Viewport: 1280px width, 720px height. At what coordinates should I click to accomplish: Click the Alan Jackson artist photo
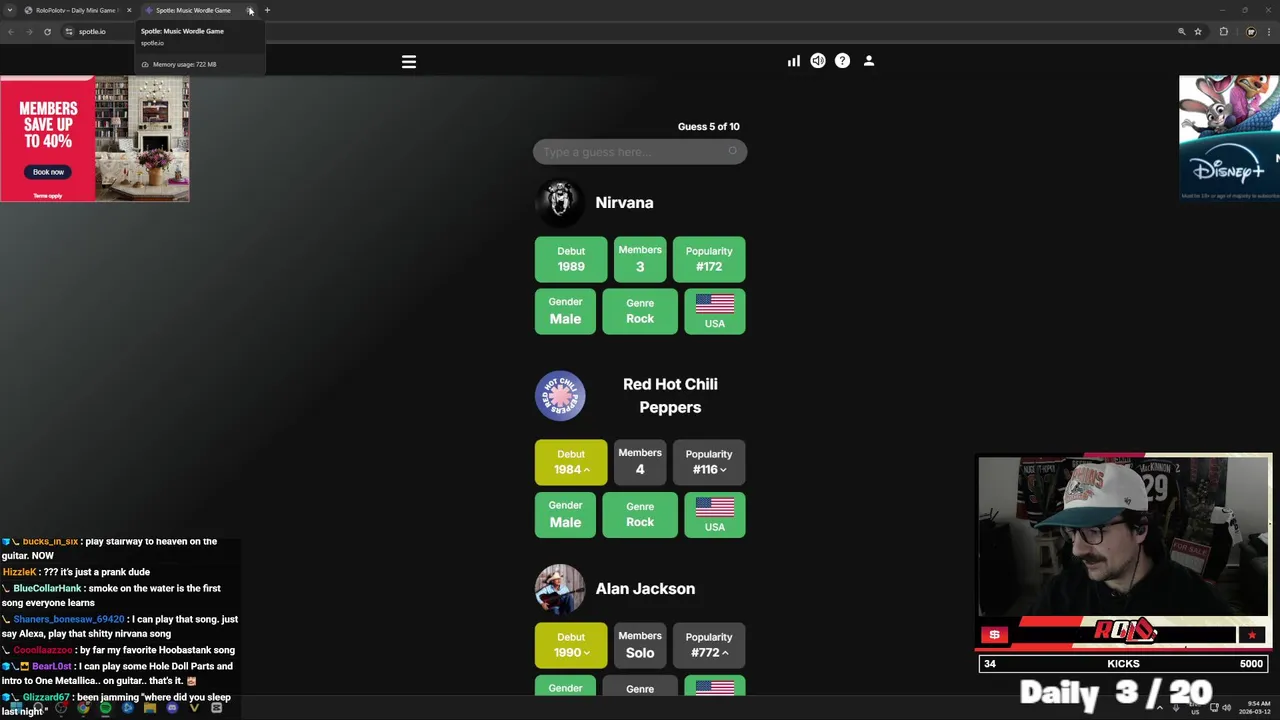coord(560,589)
